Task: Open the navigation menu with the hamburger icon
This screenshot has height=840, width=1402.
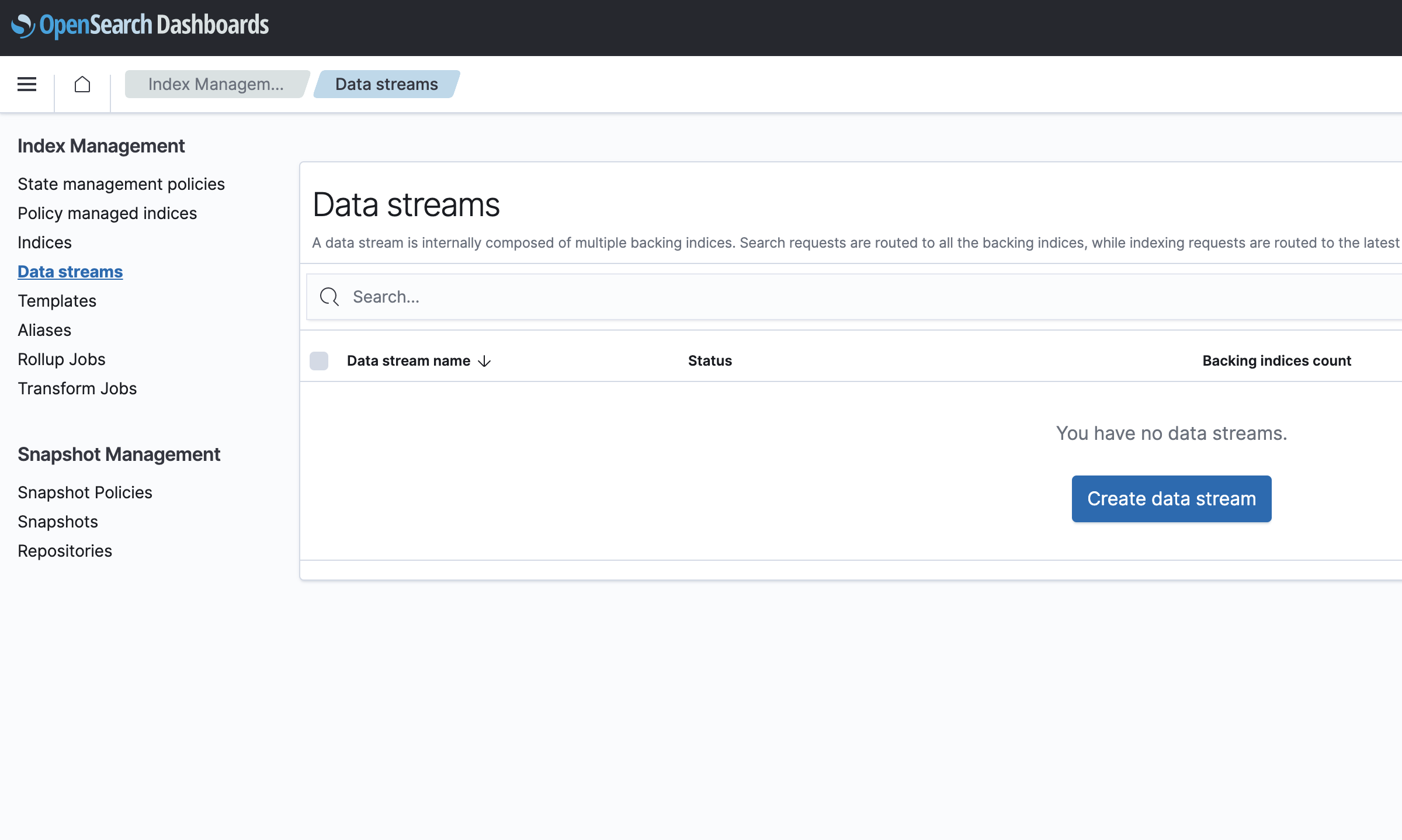Action: click(x=27, y=84)
